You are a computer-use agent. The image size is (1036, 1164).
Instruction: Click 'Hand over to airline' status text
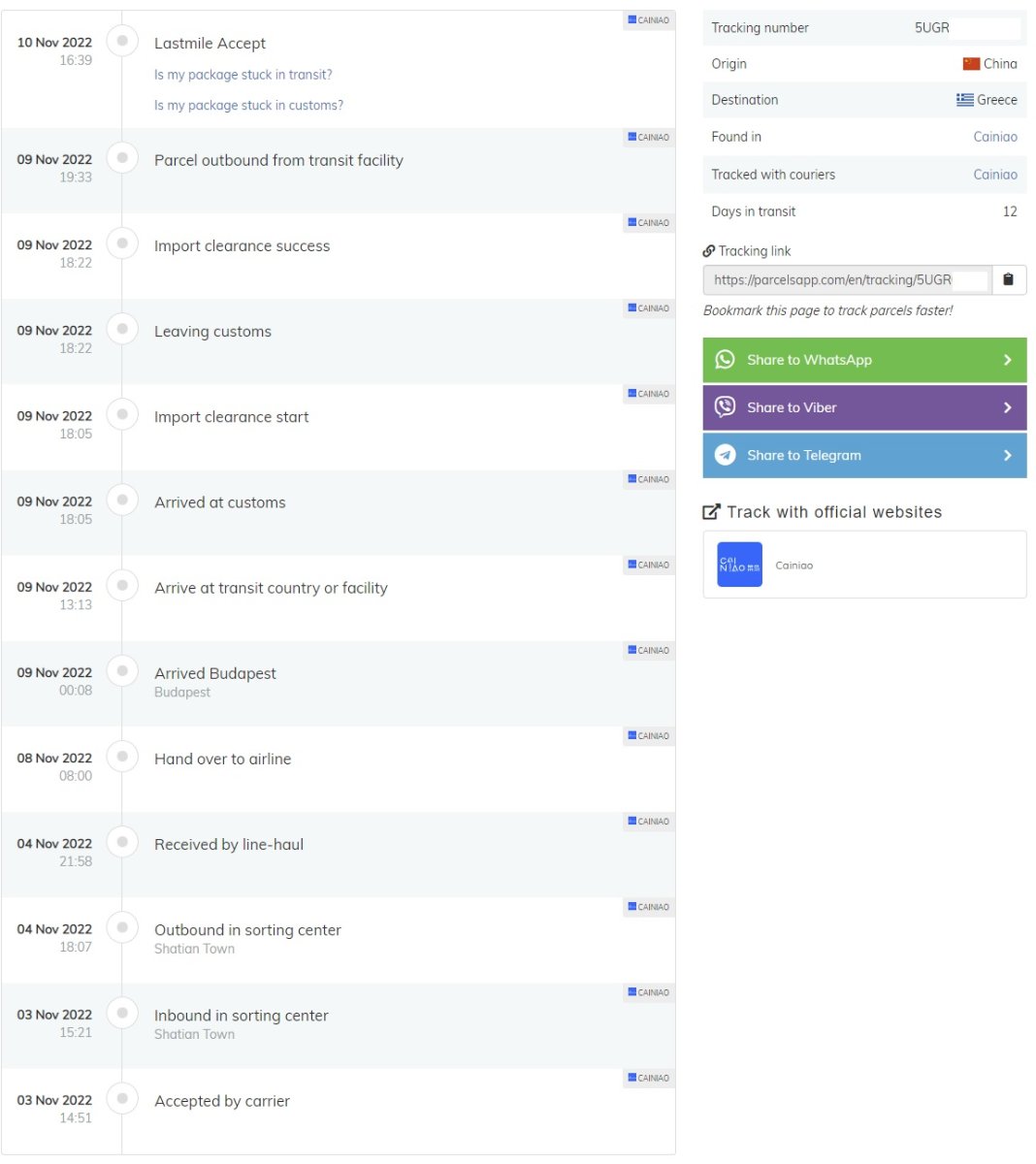pyautogui.click(x=222, y=760)
